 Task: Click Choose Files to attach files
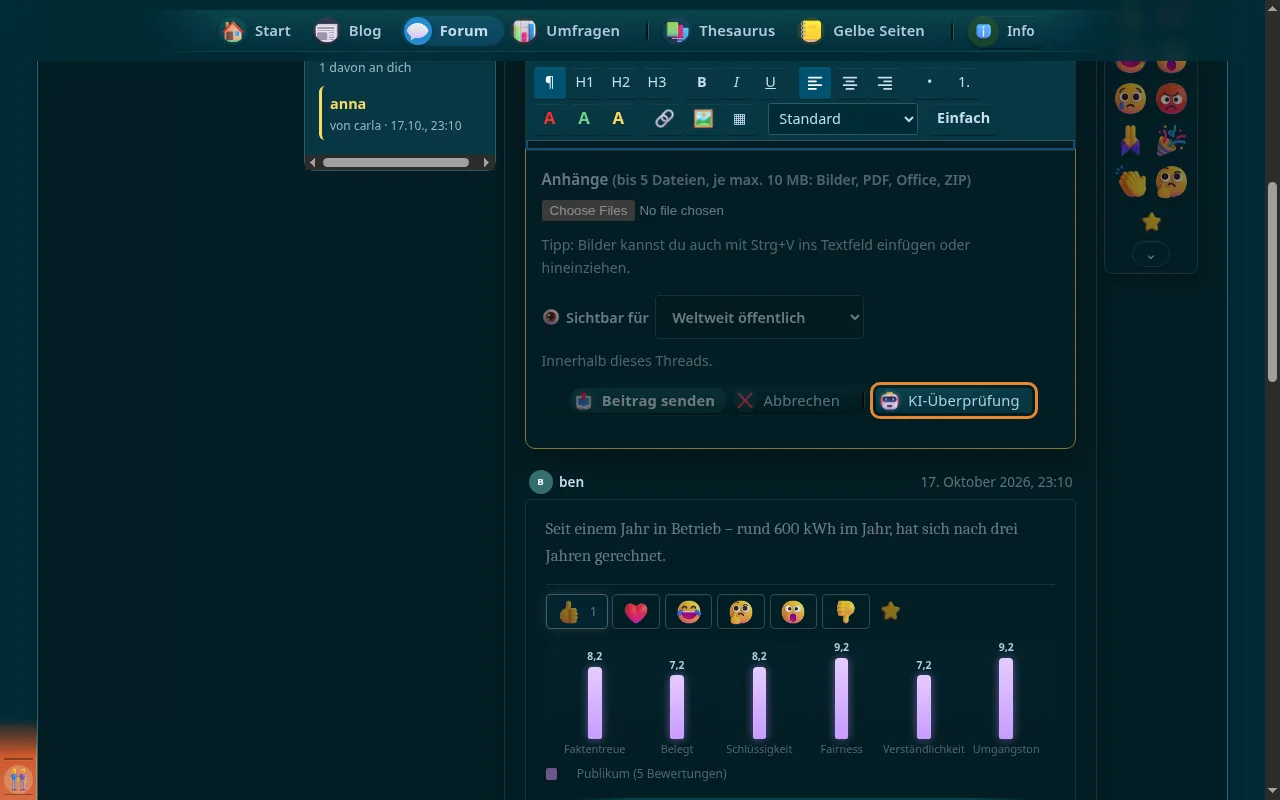[588, 210]
